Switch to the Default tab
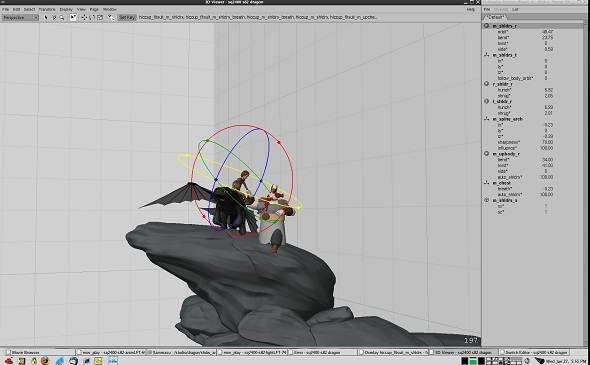This screenshot has width=590, height=365. (x=495, y=17)
